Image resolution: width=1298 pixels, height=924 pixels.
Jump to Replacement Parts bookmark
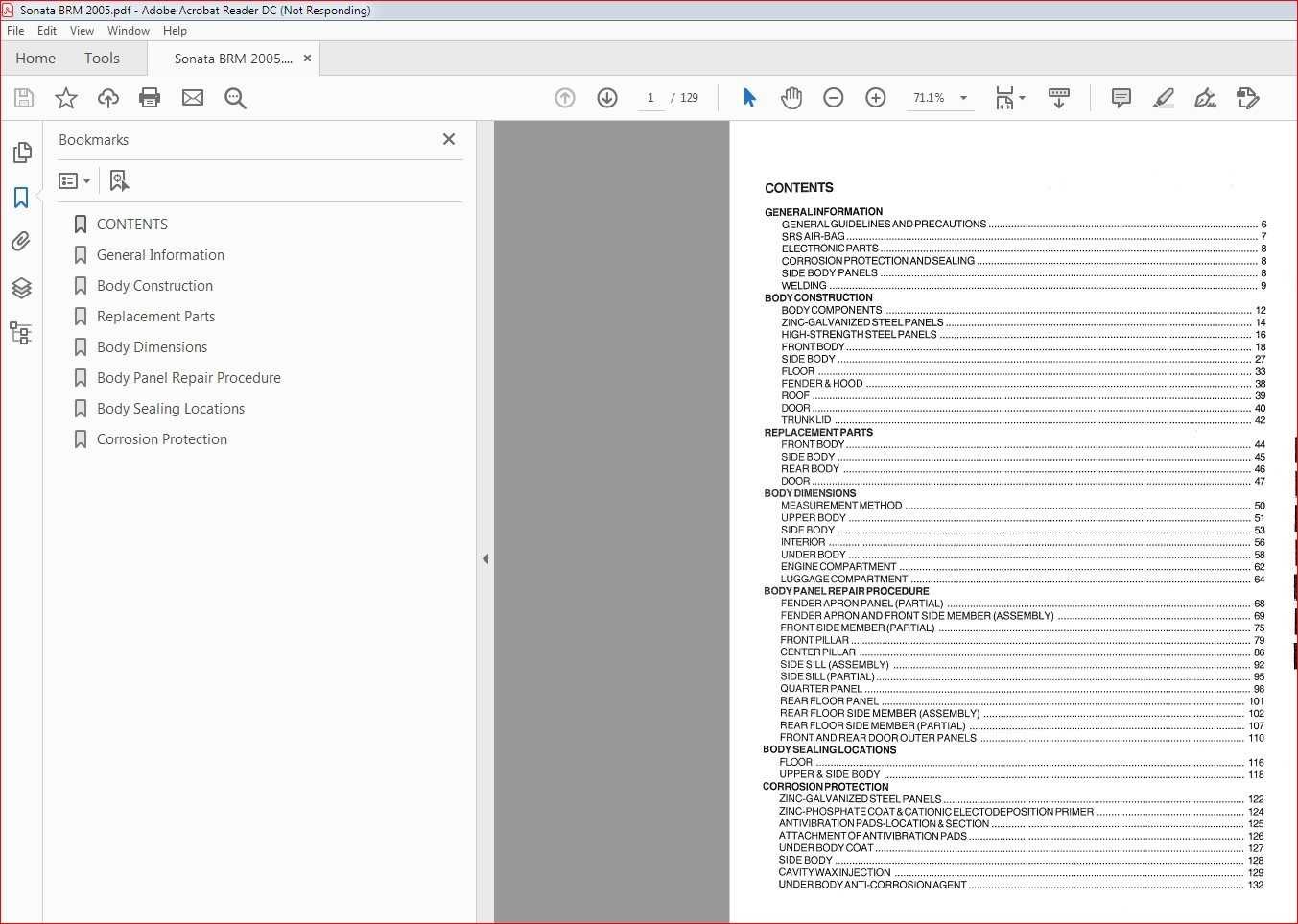[155, 317]
